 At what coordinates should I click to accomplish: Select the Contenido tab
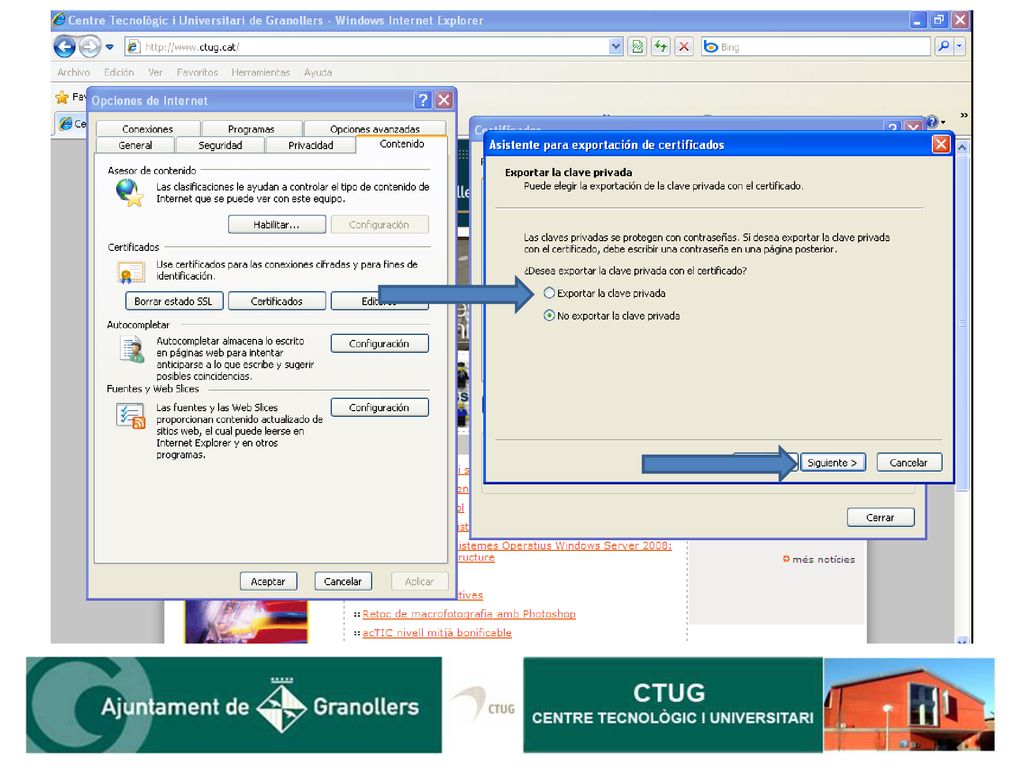pos(402,144)
